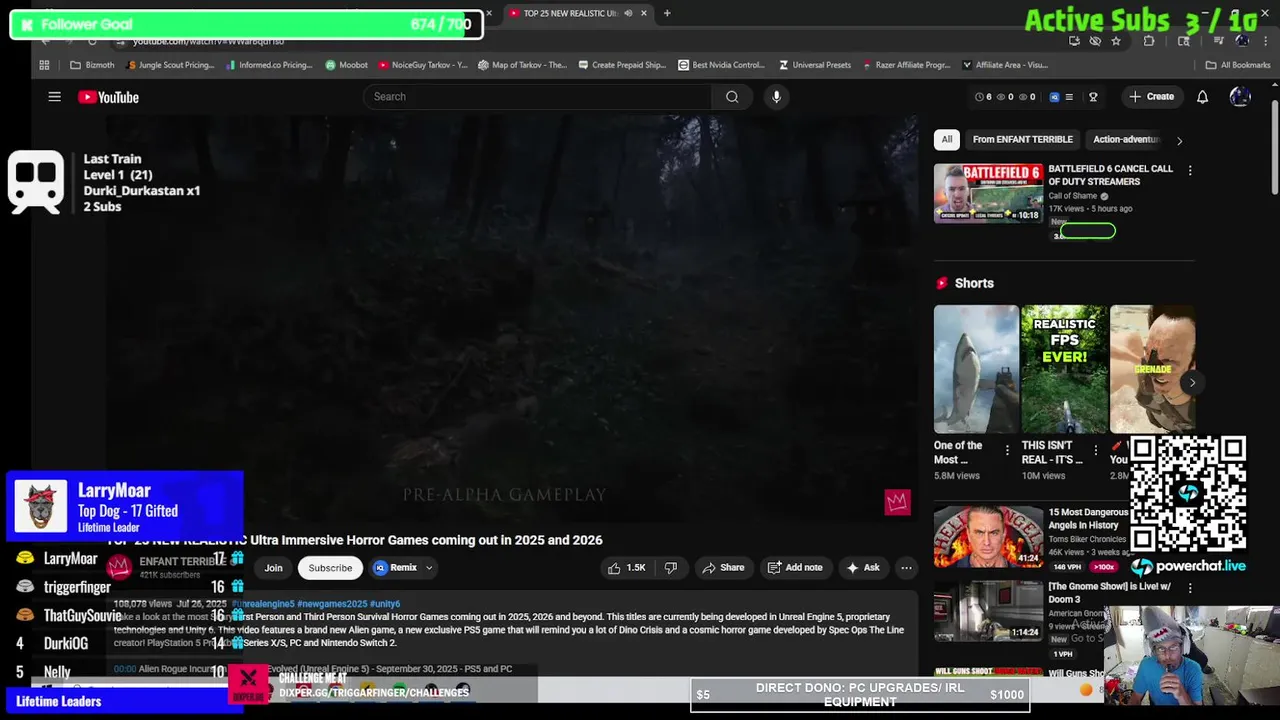Open the Bizmoth bookmark folder
Screen dimensions: 1280x720
(92, 65)
